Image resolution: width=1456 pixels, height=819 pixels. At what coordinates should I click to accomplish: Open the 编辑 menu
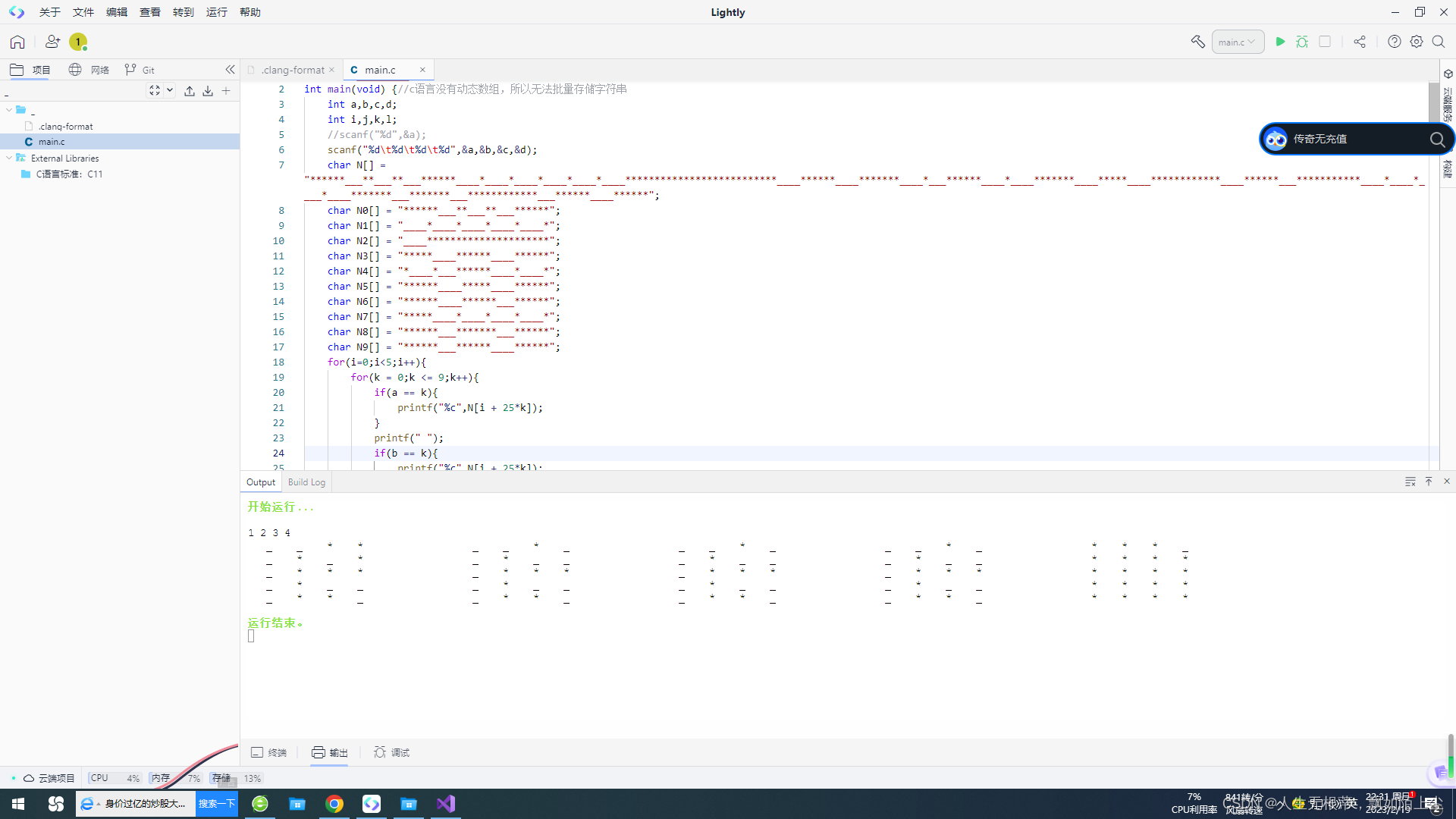pyautogui.click(x=116, y=12)
